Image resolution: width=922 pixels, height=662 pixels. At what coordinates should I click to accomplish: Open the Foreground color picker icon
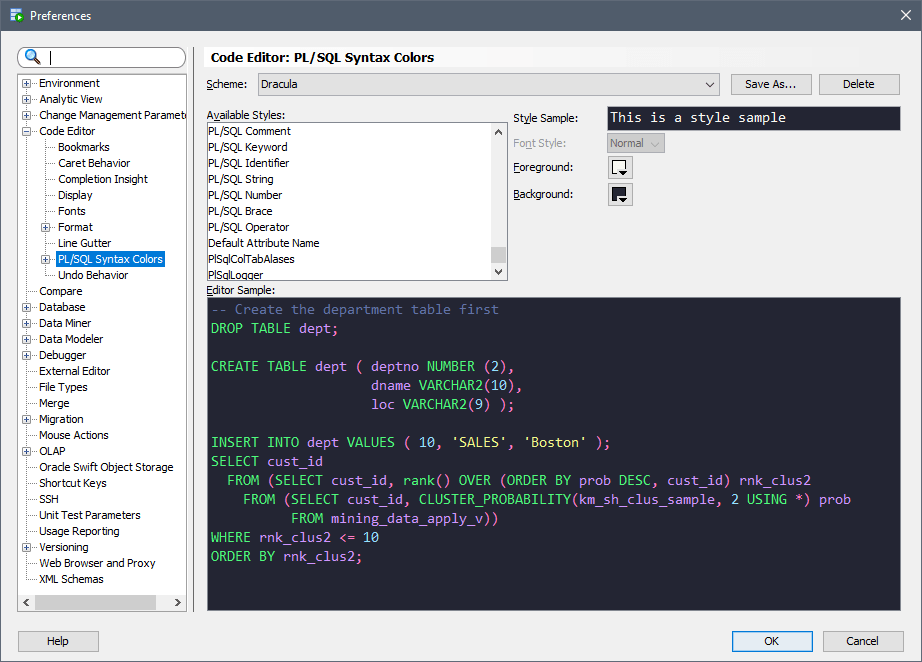point(619,168)
